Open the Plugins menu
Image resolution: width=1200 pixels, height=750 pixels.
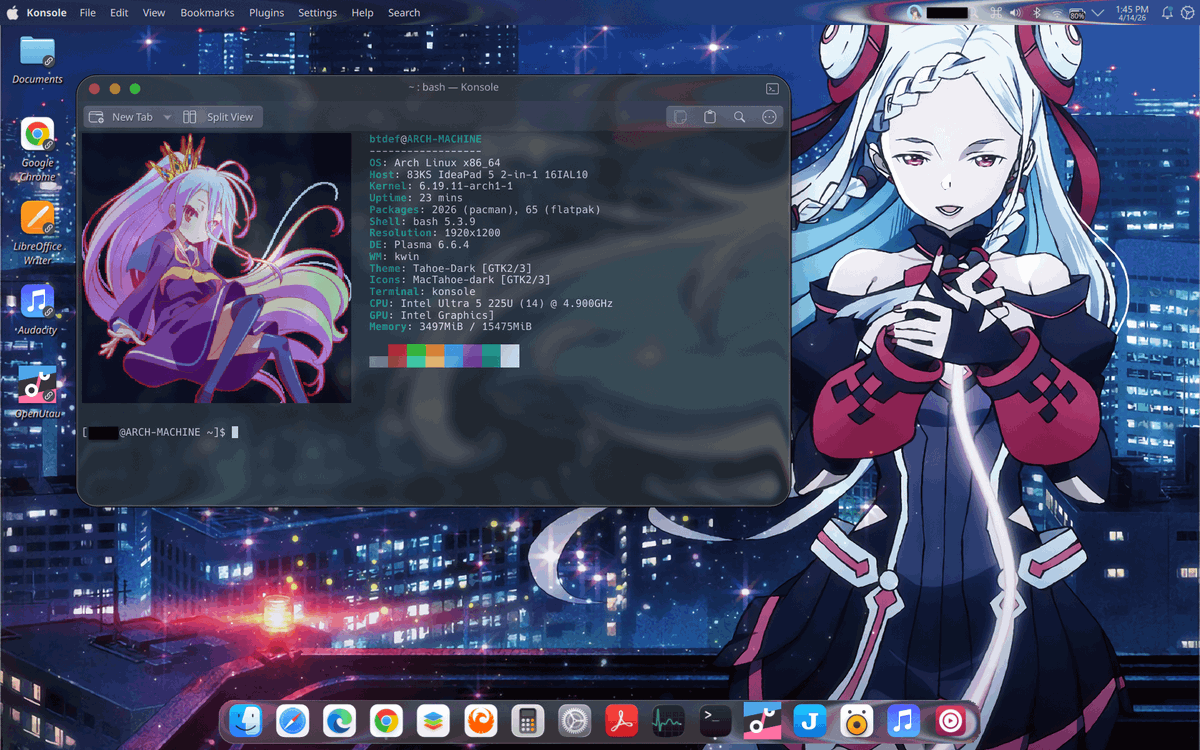point(266,12)
